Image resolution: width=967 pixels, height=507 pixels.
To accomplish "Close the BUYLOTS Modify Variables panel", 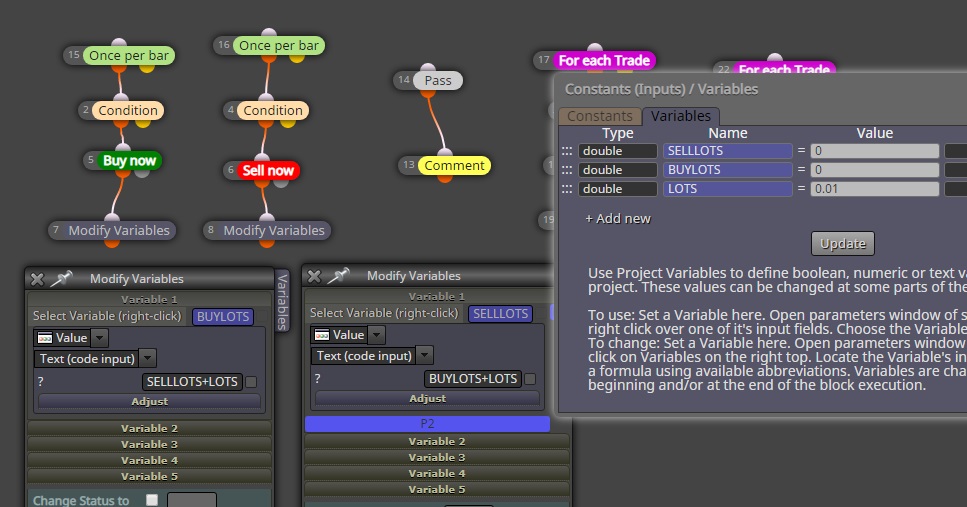I will coord(37,279).
